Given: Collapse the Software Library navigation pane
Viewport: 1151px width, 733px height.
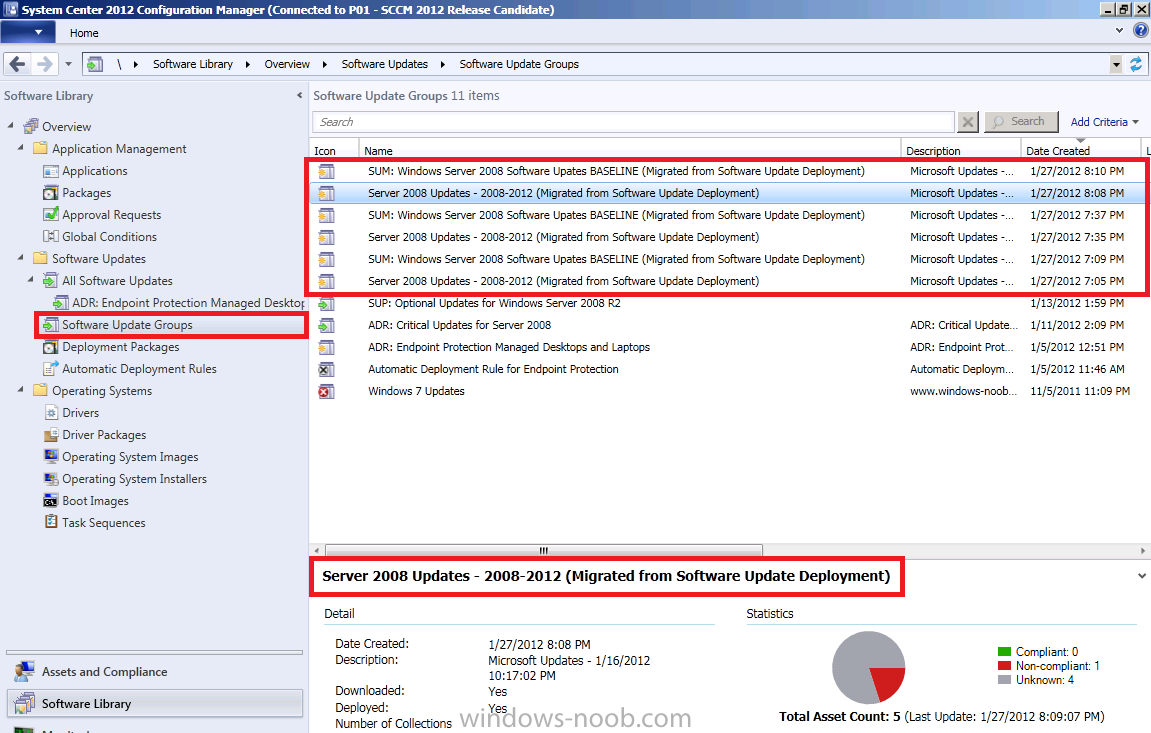Looking at the screenshot, I should click(x=299, y=95).
